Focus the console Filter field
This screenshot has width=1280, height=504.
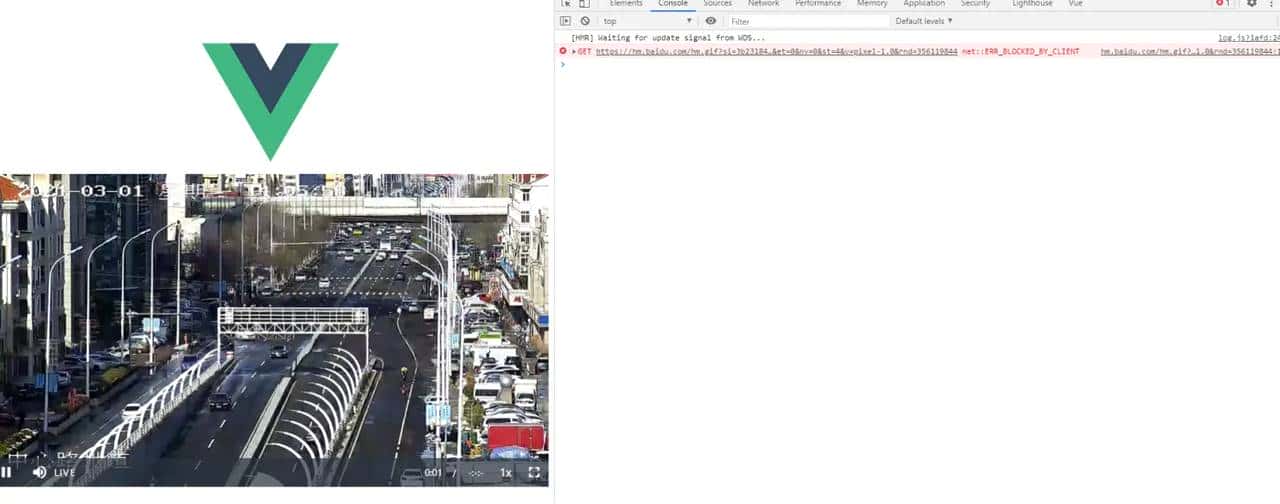(808, 21)
